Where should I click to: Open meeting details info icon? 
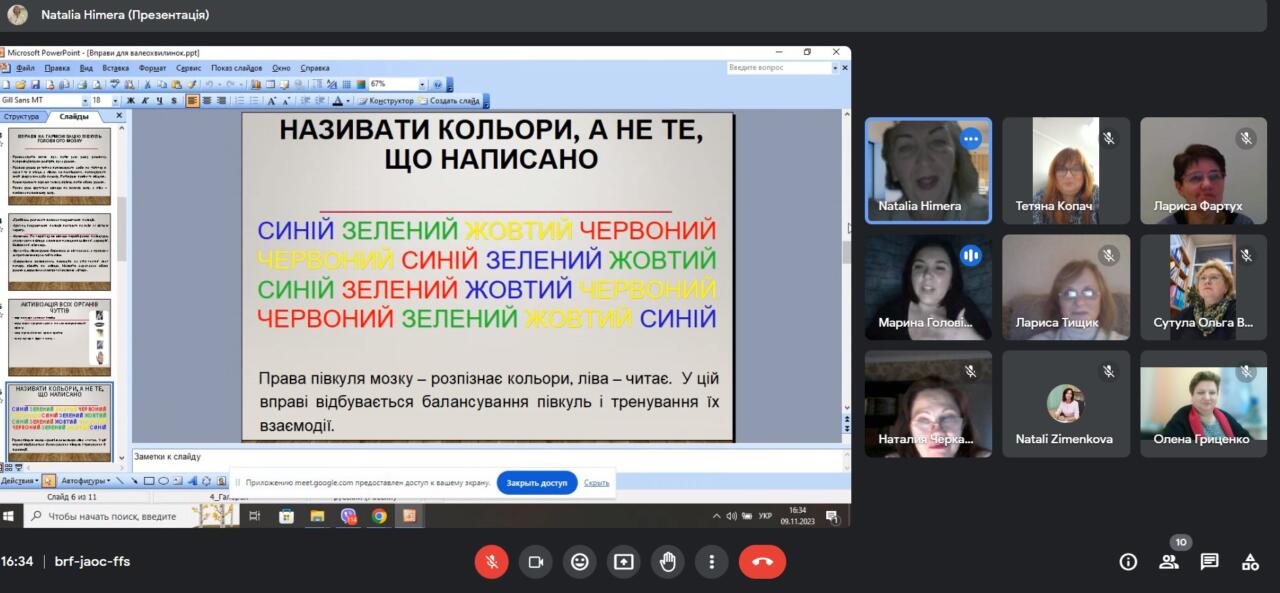[1128, 562]
